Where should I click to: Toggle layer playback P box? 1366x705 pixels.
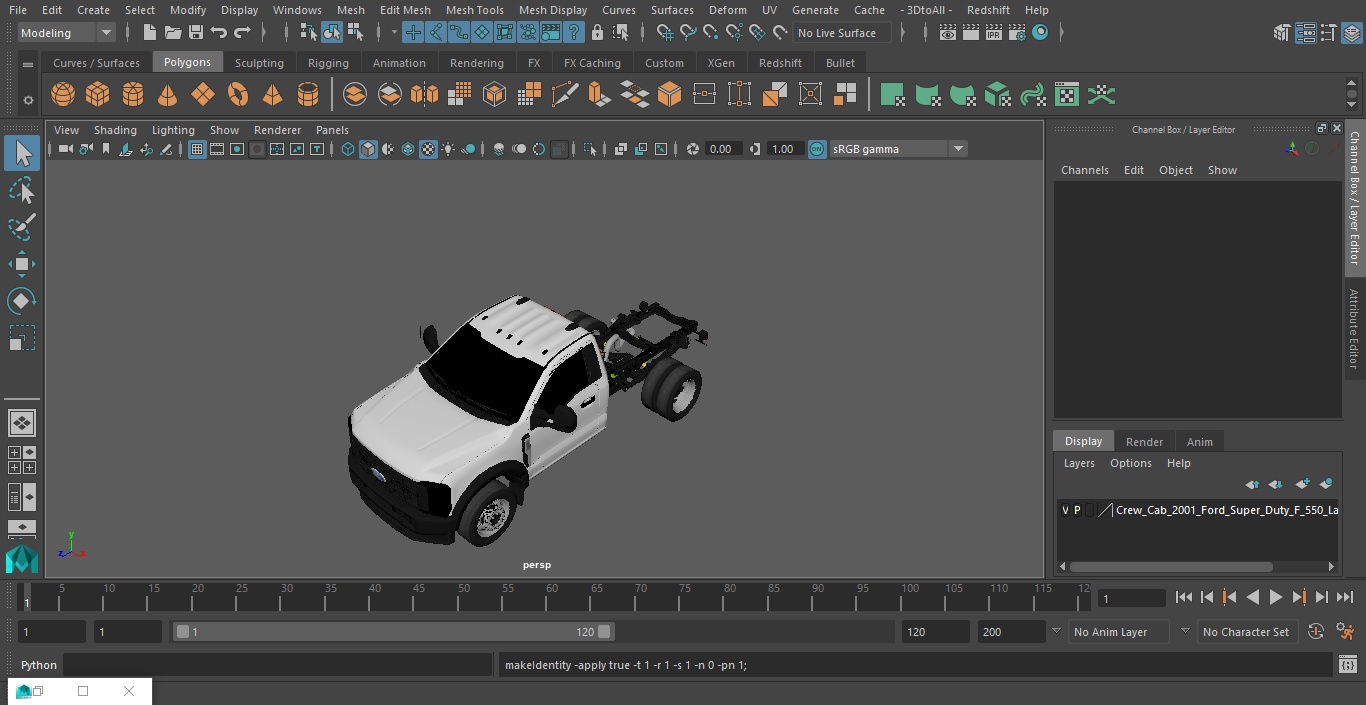point(1077,510)
